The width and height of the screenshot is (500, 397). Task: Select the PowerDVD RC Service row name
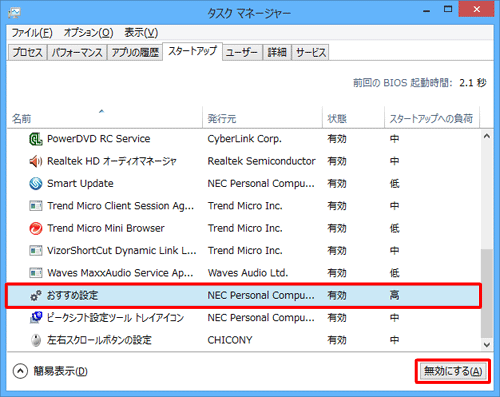tap(99, 139)
